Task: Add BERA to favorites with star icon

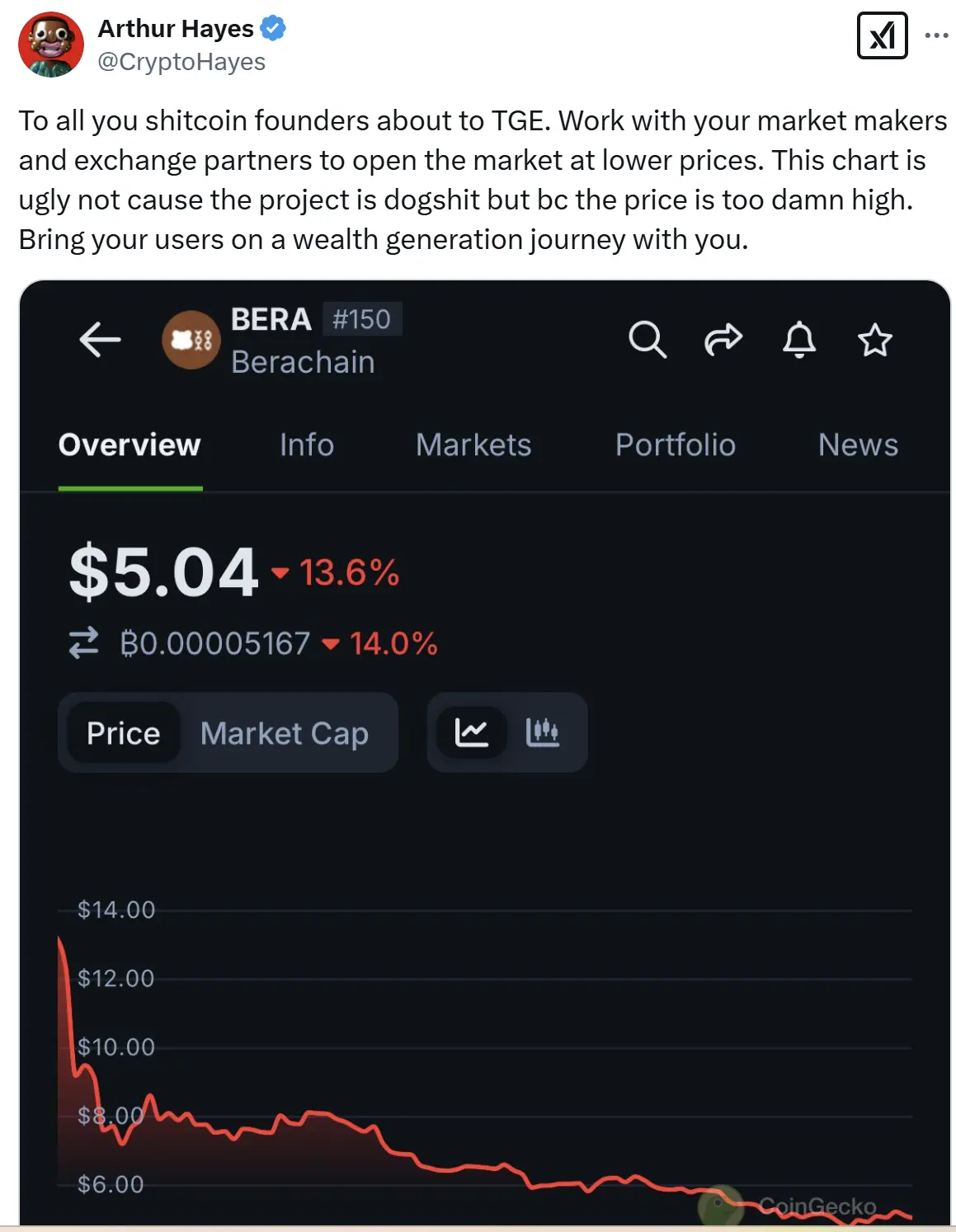Action: click(x=874, y=340)
